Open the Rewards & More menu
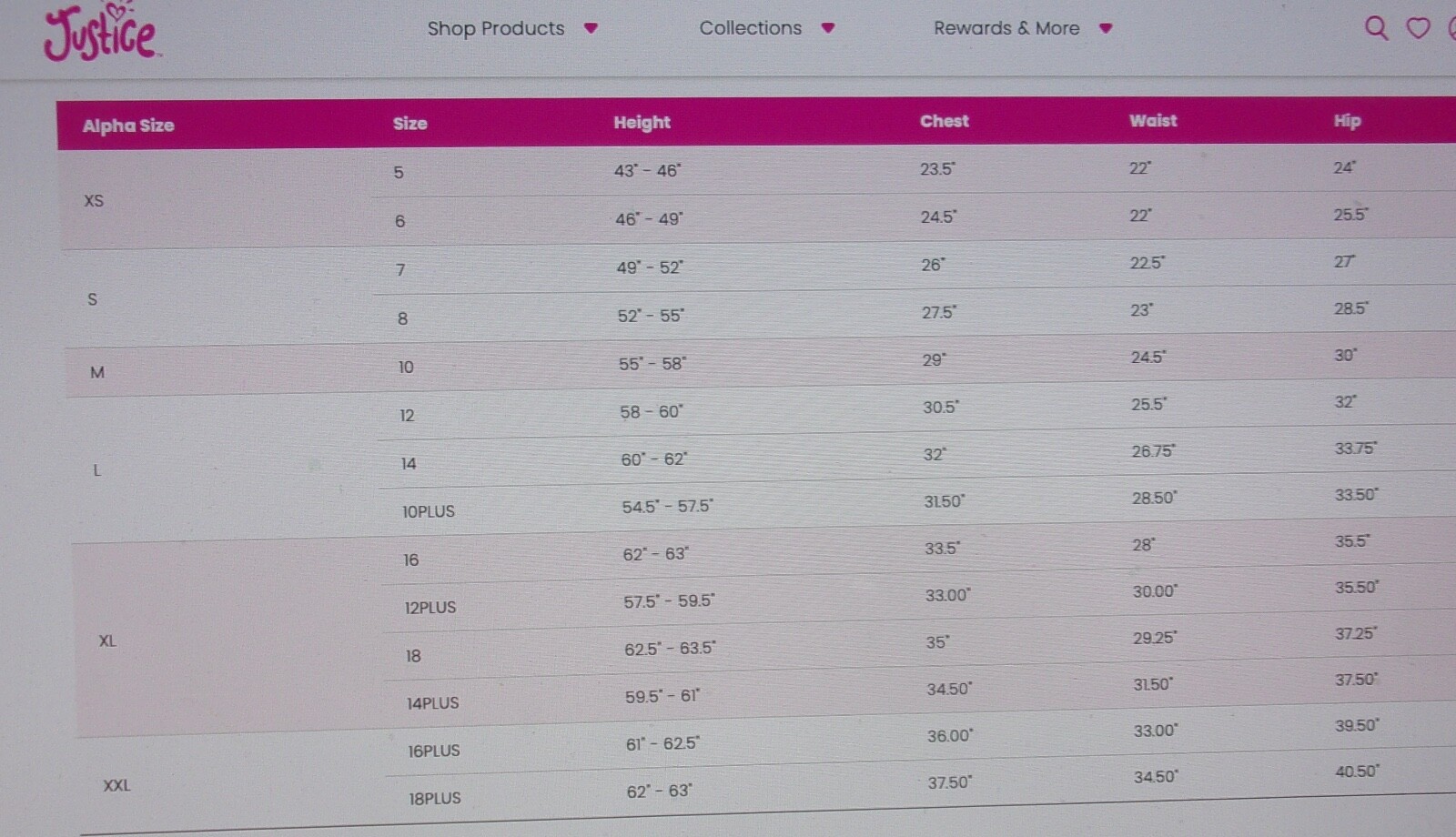Viewport: 1456px width, 837px height. click(x=1006, y=28)
